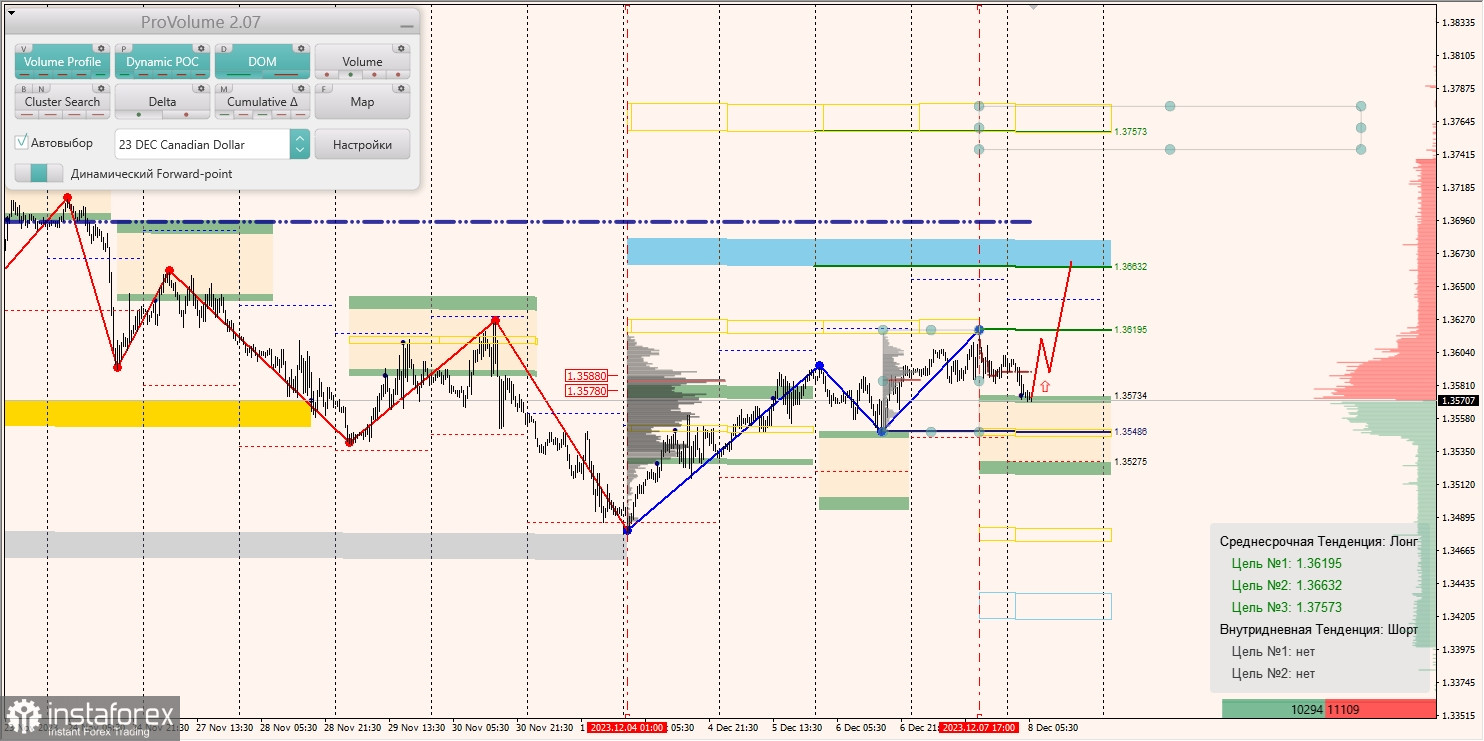This screenshot has width=1484, height=741.
Task: Enable the Cluster Search indicator
Action: [62, 102]
